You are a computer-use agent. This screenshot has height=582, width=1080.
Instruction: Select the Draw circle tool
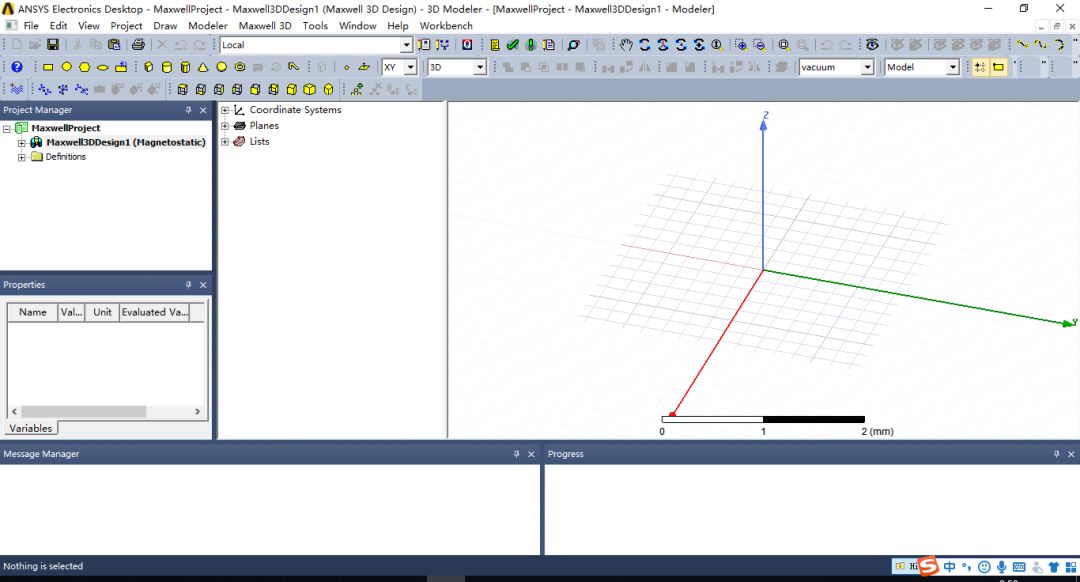coord(66,67)
